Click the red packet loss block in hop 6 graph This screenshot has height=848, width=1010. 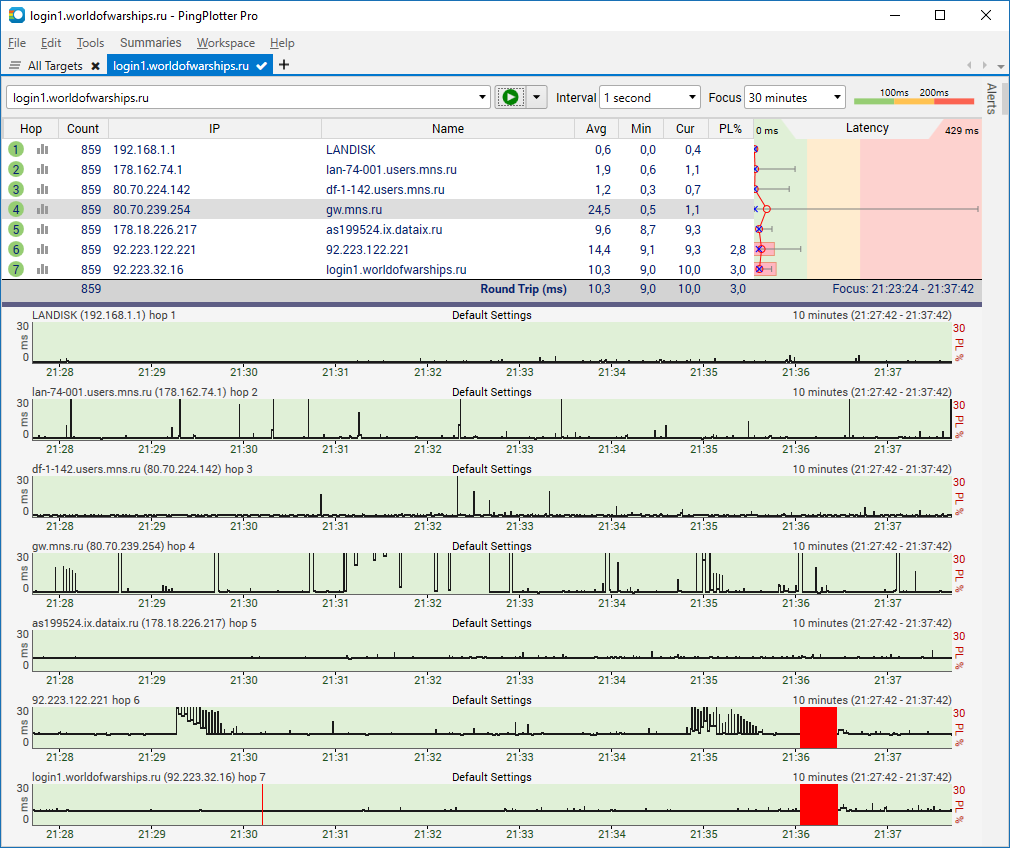click(x=818, y=728)
